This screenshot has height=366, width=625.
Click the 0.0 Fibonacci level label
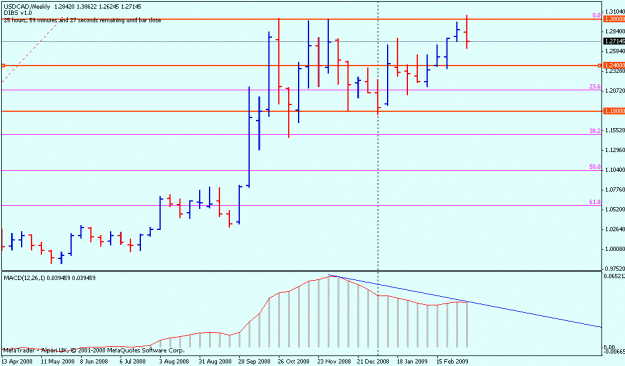[x=596, y=16]
